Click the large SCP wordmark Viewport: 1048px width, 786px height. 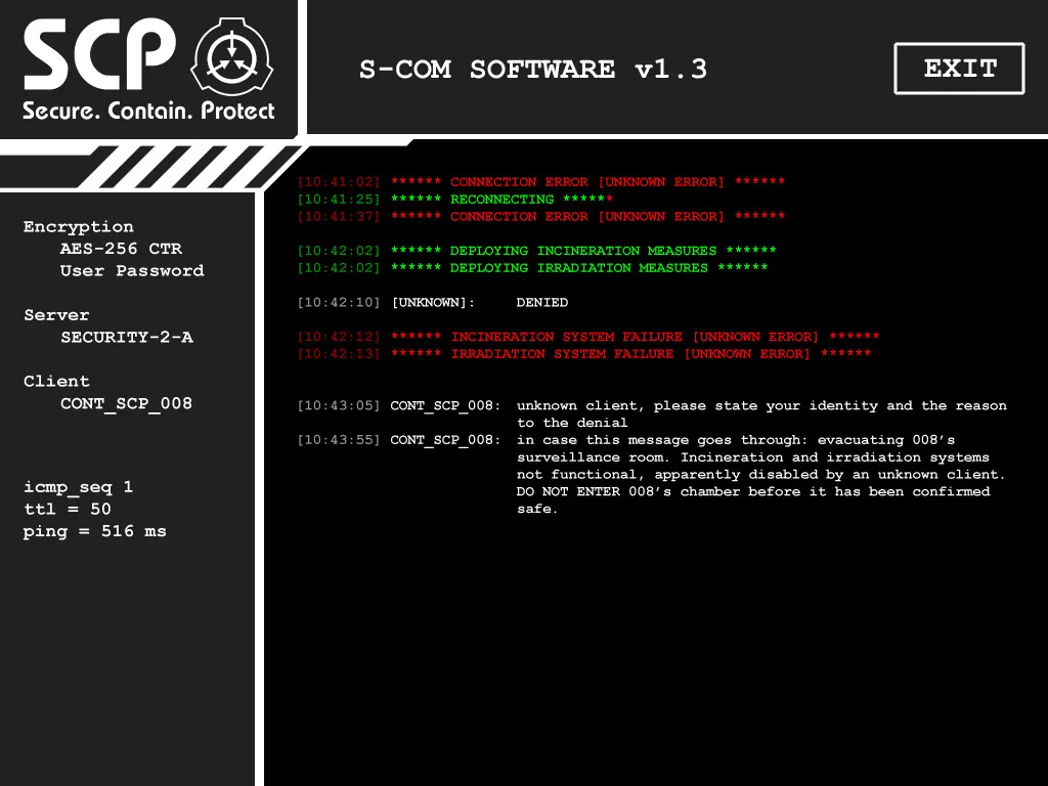pyautogui.click(x=100, y=55)
